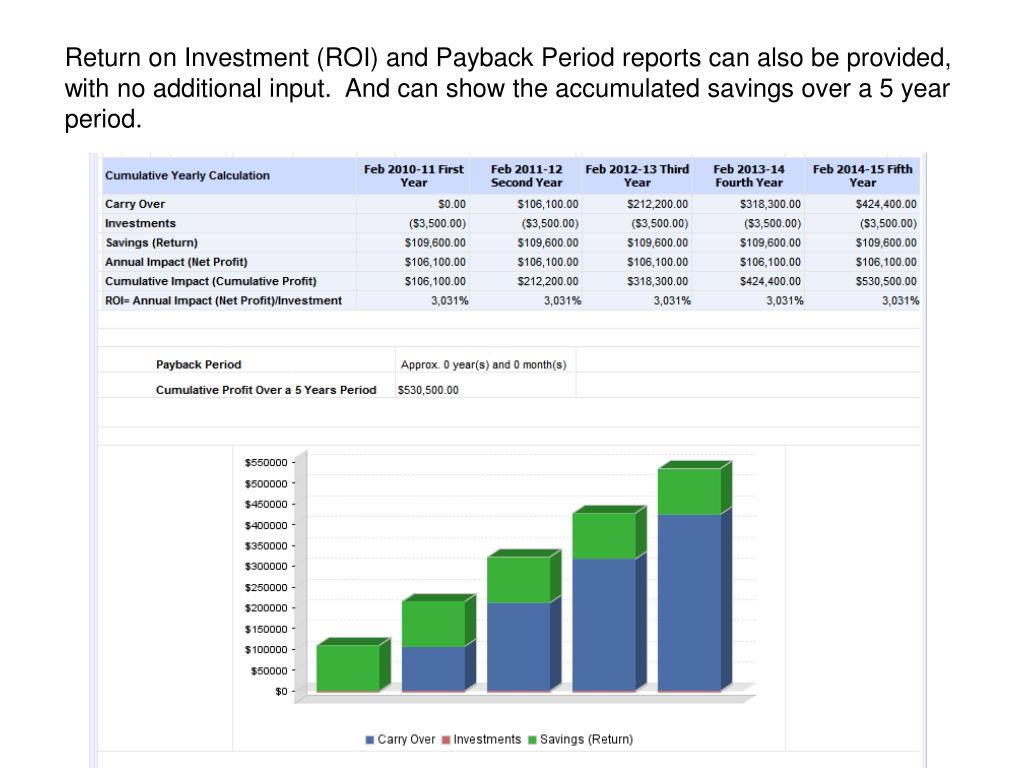Click the green Savings (Return) legend swatch
This screenshot has height=768, width=1024.
pos(532,740)
